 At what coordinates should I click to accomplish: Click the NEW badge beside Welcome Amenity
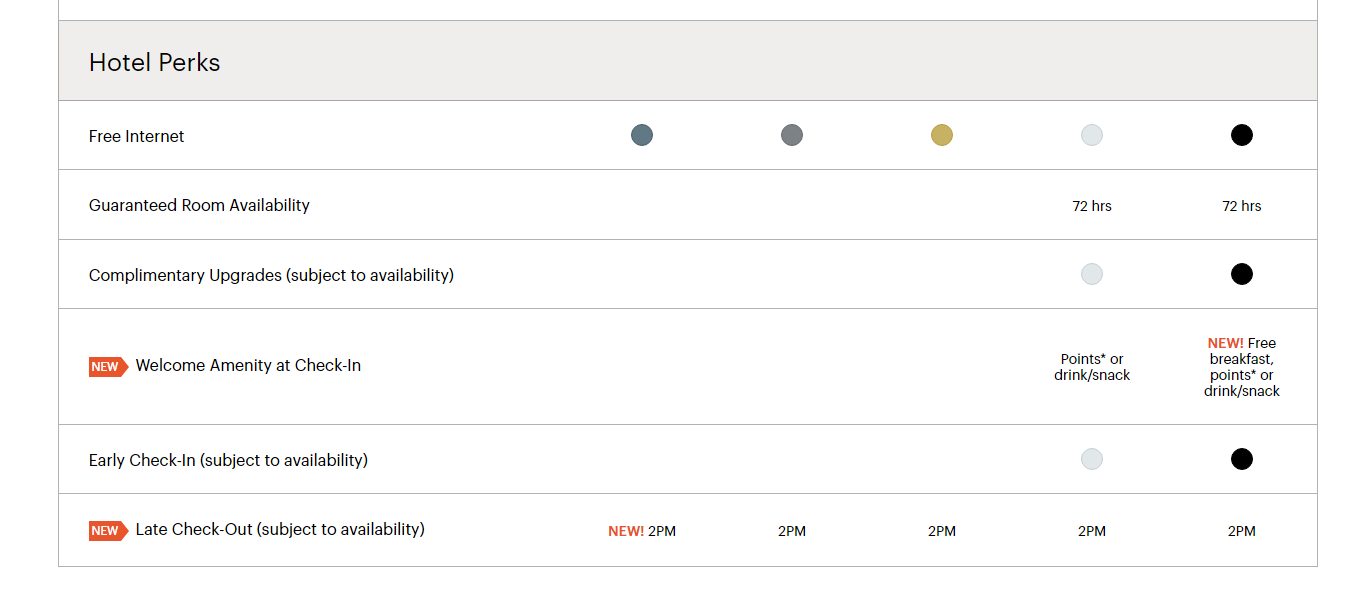pos(108,367)
